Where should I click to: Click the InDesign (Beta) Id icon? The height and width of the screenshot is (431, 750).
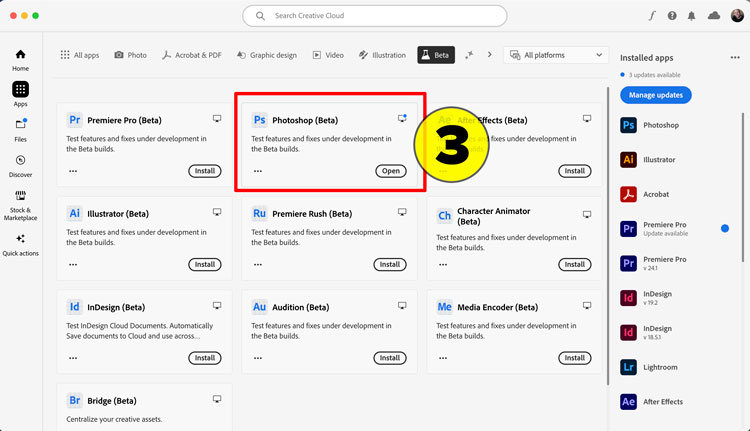click(74, 307)
